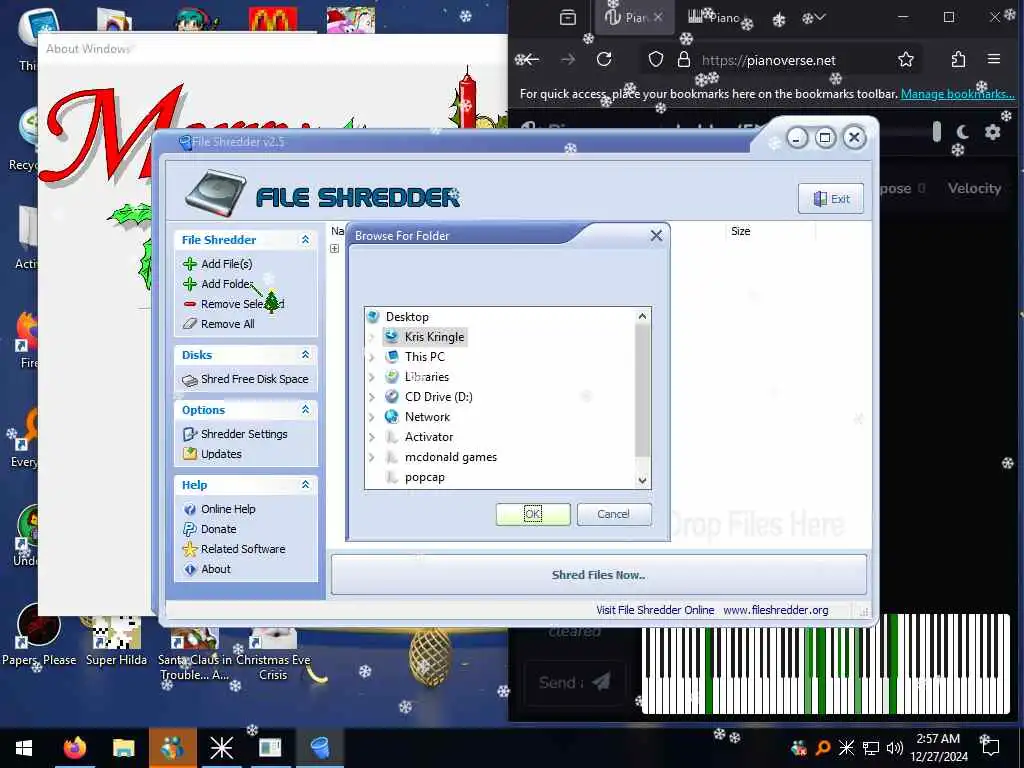Click the Donate PayPal icon
The width and height of the screenshot is (1024, 768).
pyautogui.click(x=190, y=529)
